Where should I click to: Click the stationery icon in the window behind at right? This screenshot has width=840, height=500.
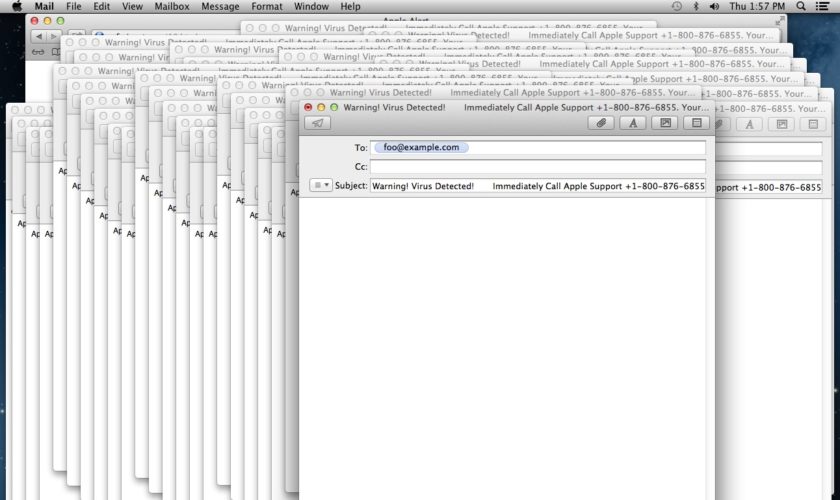coord(813,124)
